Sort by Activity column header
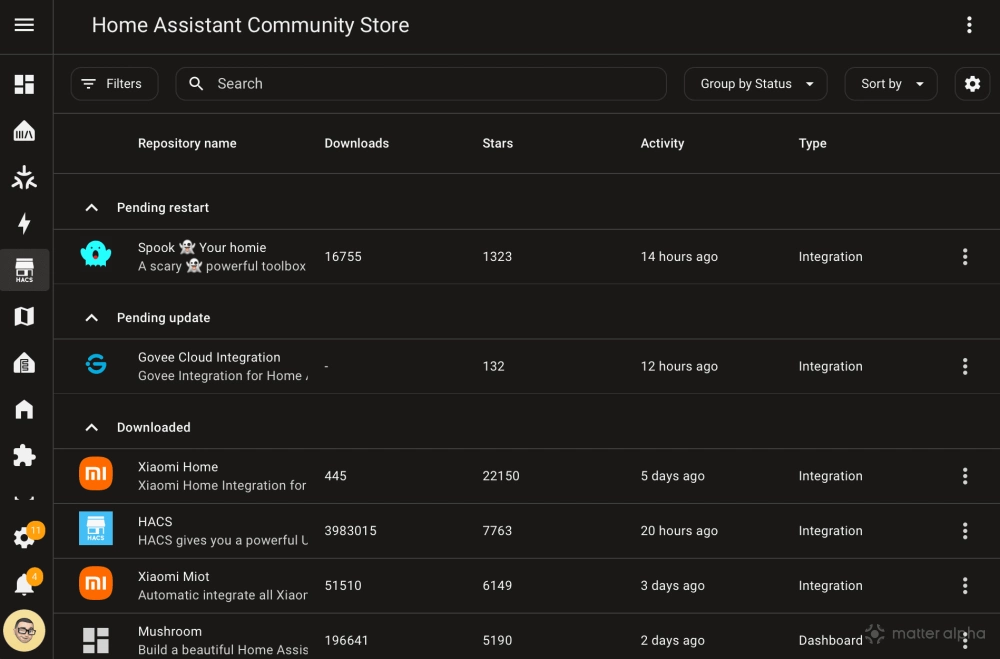Image resolution: width=1000 pixels, height=659 pixels. pyautogui.click(x=662, y=144)
